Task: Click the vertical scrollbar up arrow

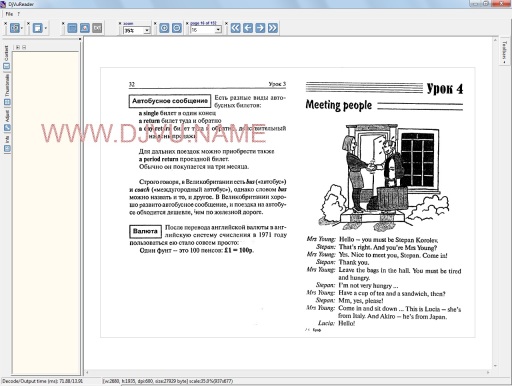Action: (495, 40)
